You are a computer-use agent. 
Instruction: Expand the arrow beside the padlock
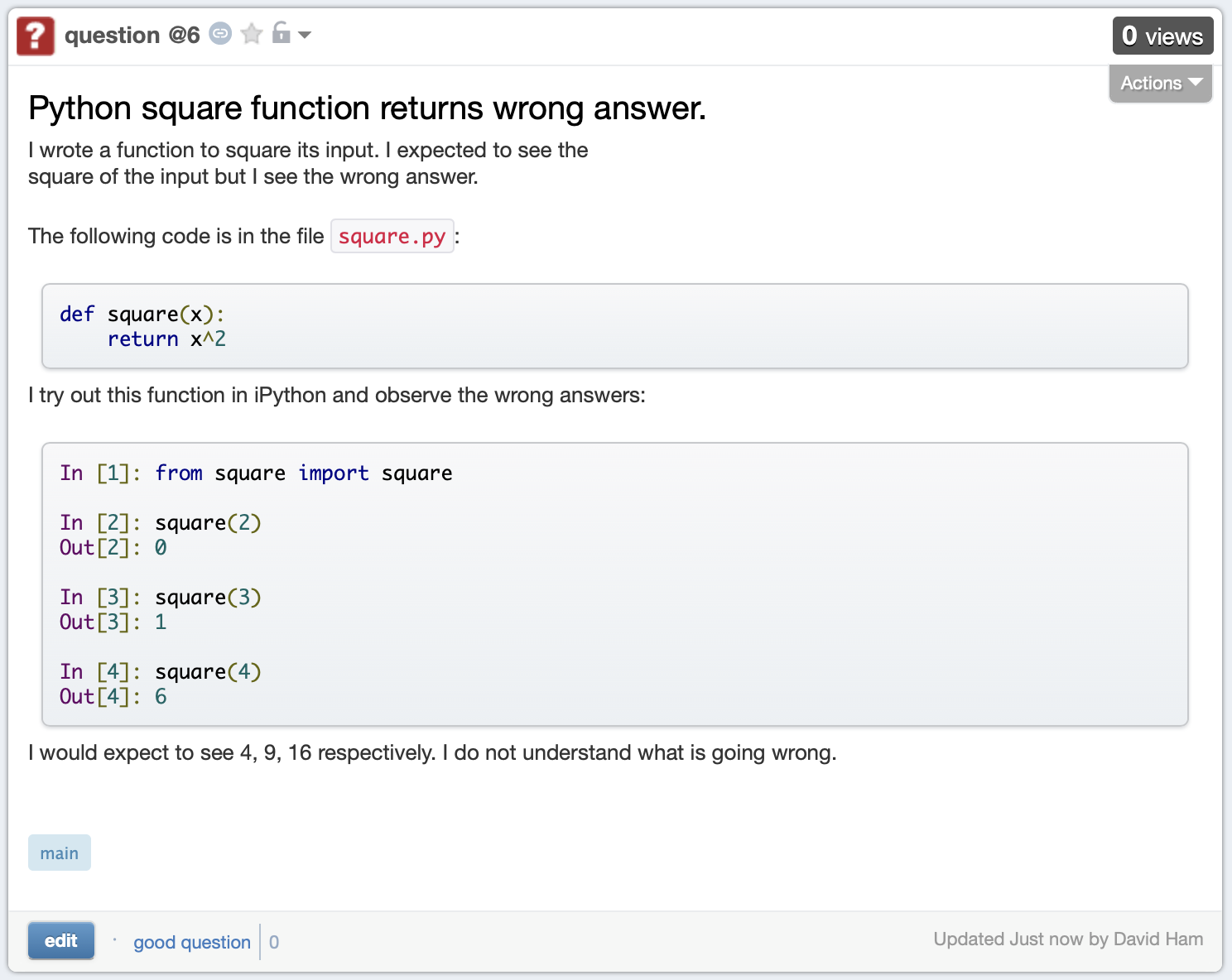pos(305,35)
